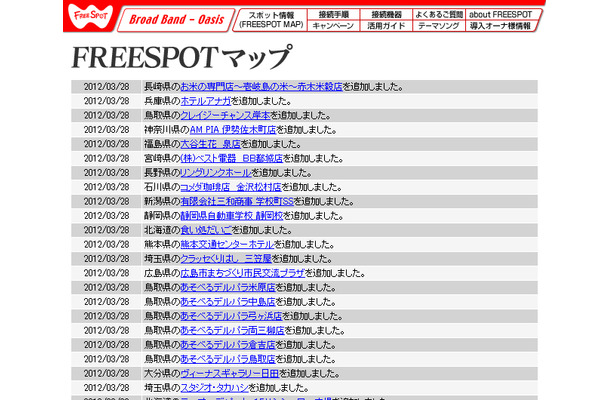Screen dimensions: 610x400
Task: Open the 食い処だいご link
Action: (206, 230)
